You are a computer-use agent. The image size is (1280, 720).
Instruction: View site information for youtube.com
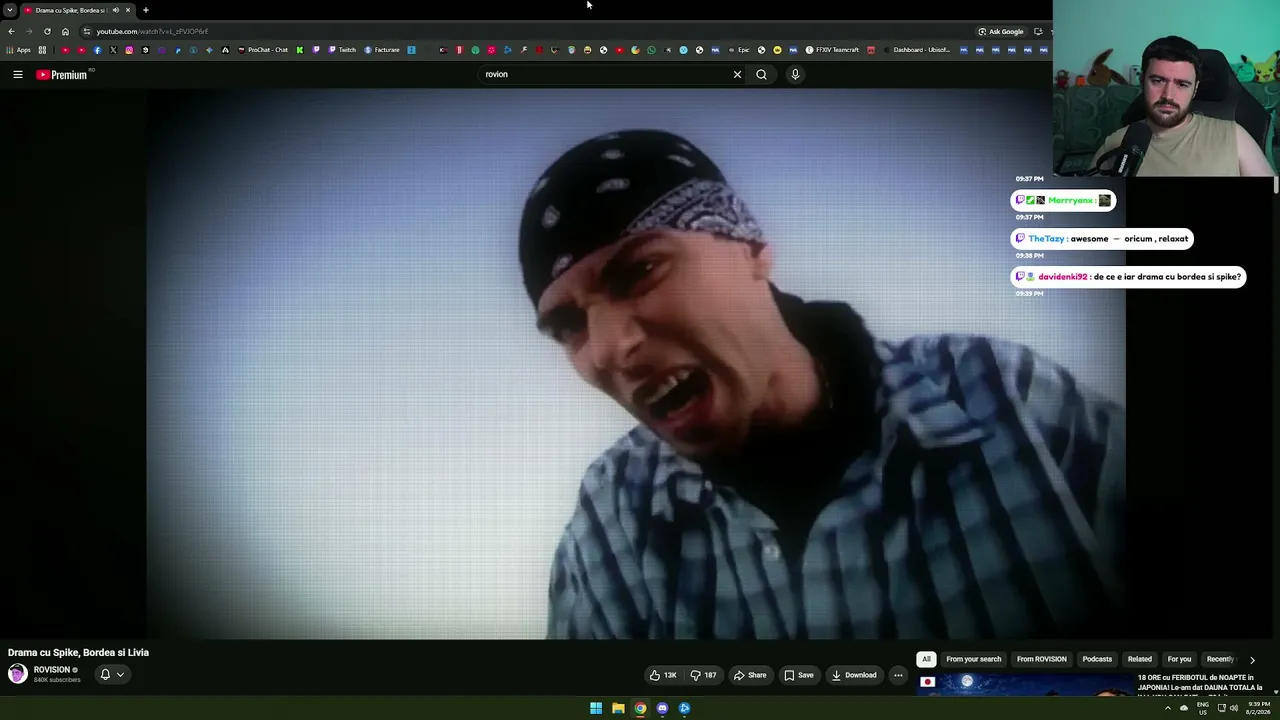point(87,31)
